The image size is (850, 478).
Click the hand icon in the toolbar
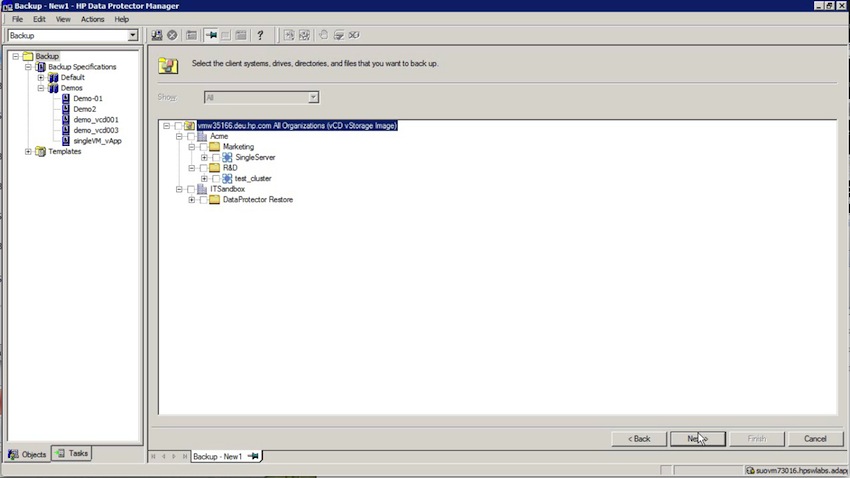click(323, 35)
